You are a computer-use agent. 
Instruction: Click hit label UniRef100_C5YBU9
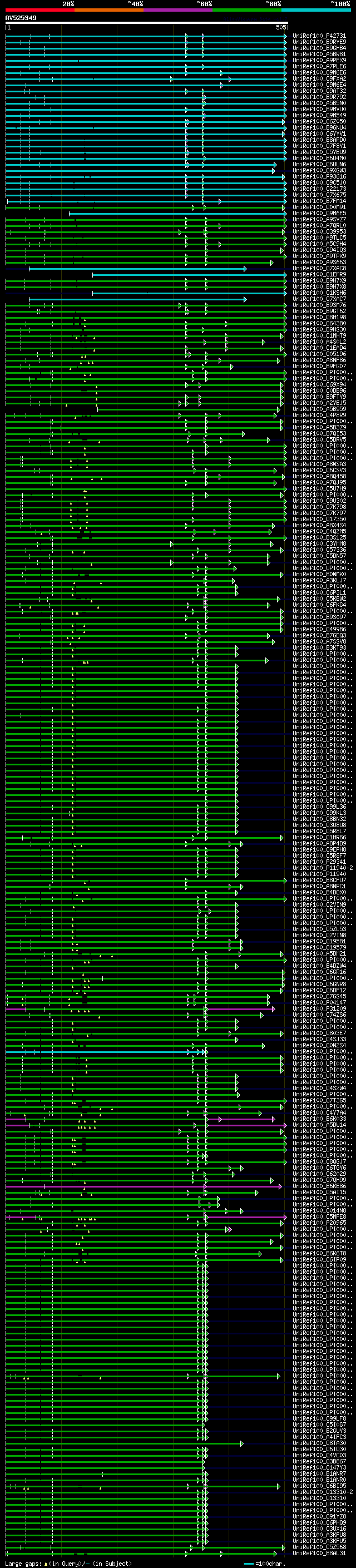[319, 152]
